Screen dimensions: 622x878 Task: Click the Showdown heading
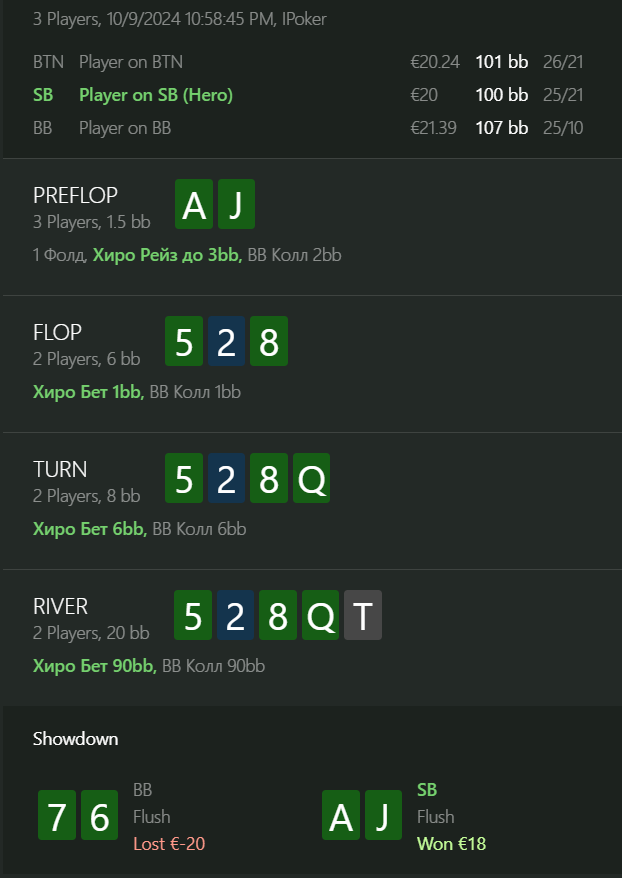75,739
